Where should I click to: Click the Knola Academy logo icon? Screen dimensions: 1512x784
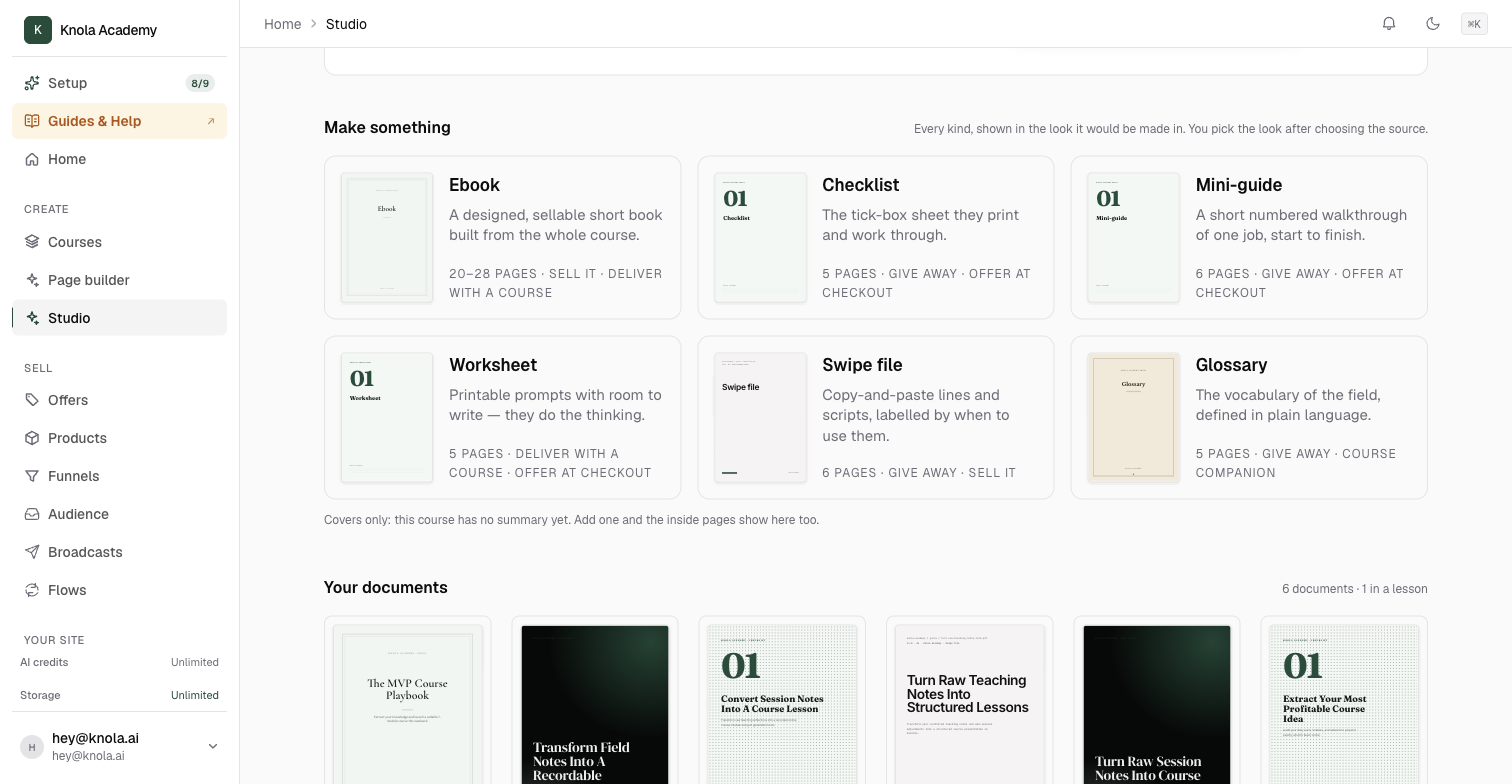tap(38, 30)
